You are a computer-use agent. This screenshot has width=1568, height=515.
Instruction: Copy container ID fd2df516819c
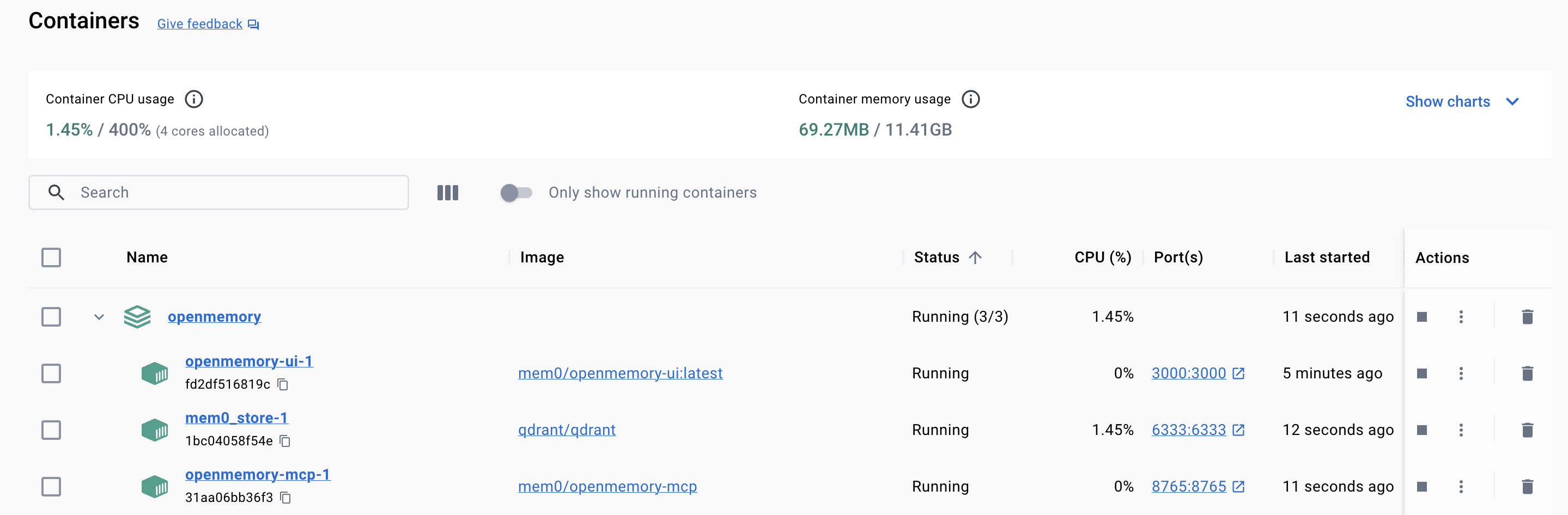point(282,384)
